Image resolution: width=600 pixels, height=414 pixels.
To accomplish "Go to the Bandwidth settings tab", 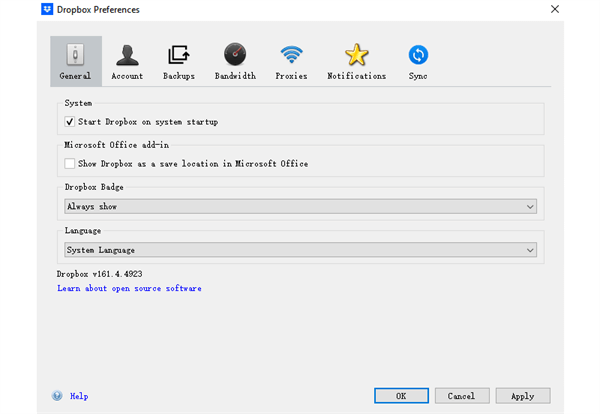I will tap(235, 61).
